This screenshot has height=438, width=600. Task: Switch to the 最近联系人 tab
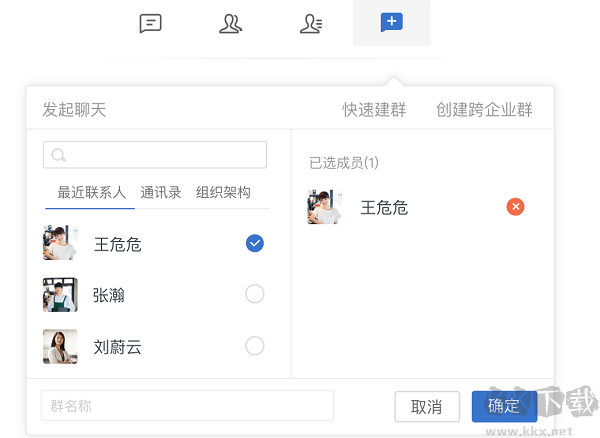tap(91, 192)
